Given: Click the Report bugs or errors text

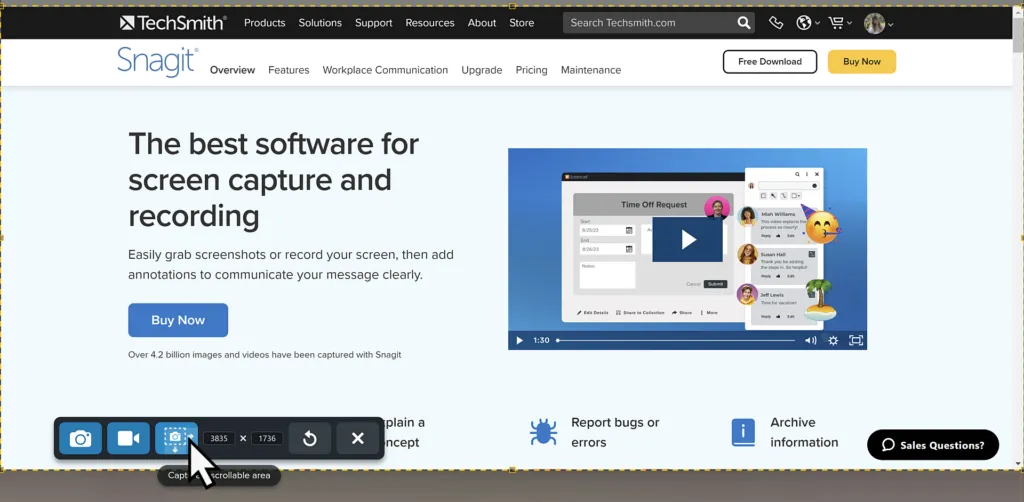Looking at the screenshot, I should (x=615, y=432).
